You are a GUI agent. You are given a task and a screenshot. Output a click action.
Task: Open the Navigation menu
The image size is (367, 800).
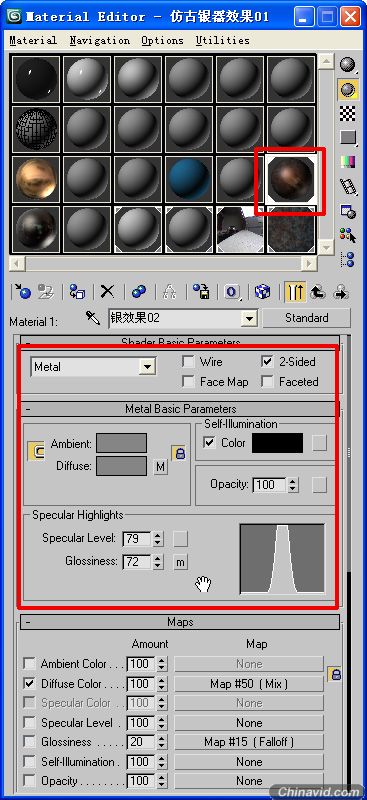click(x=100, y=40)
